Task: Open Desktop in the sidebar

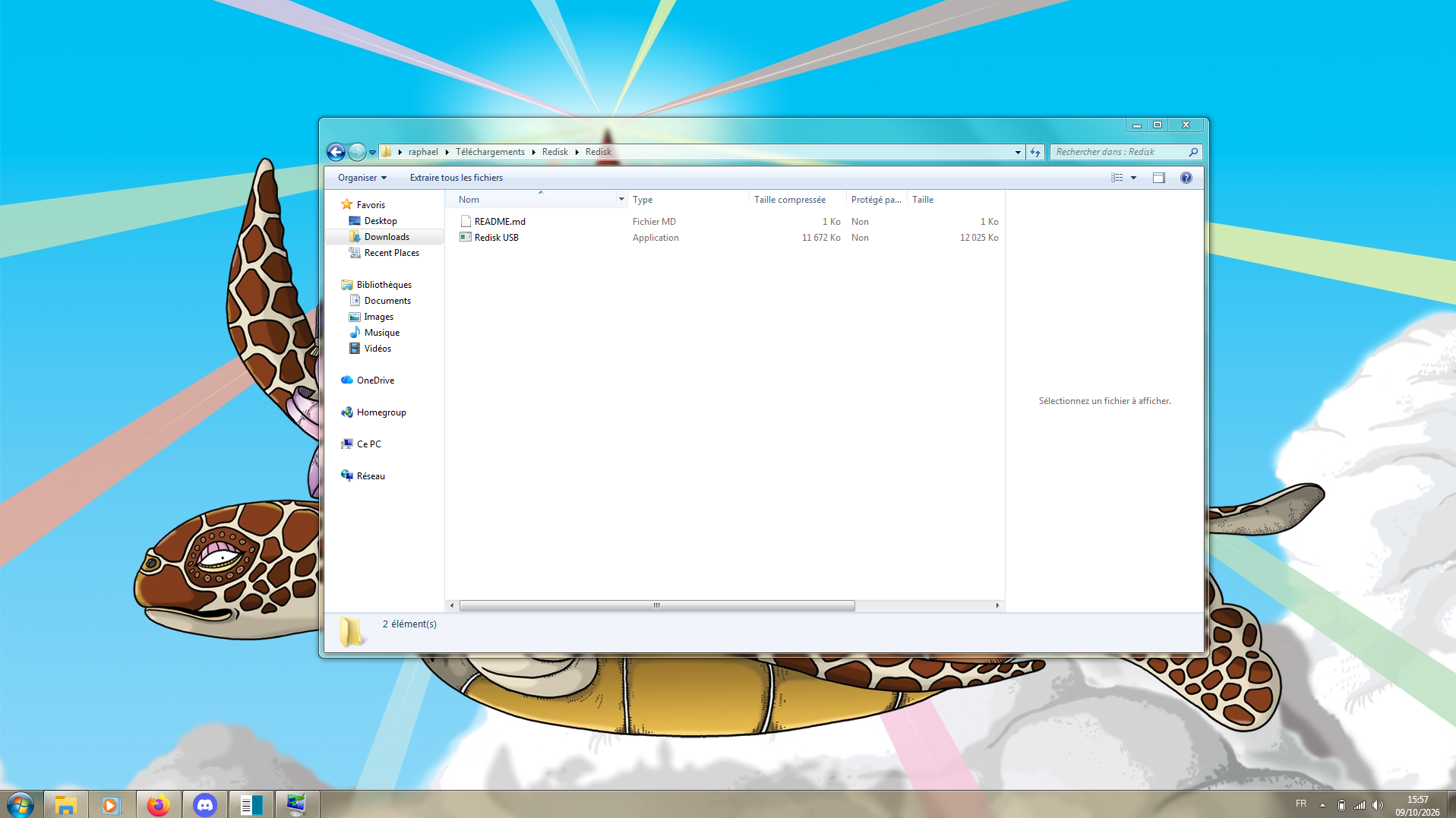Action: click(x=373, y=221)
